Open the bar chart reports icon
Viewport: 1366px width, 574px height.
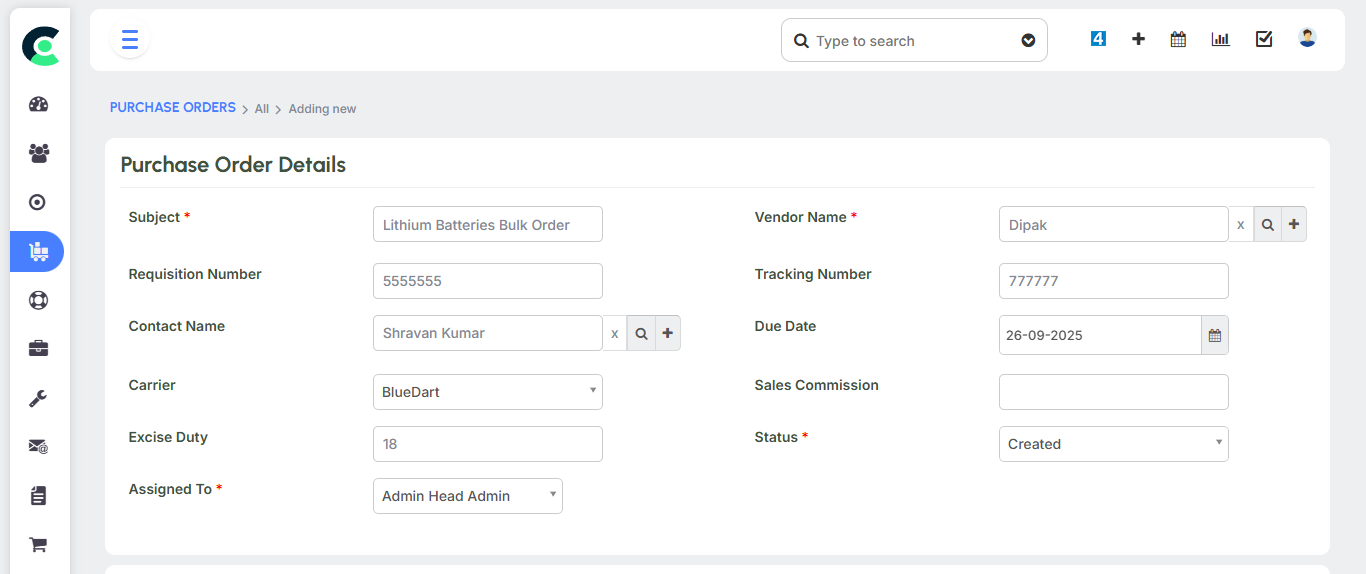(1220, 39)
